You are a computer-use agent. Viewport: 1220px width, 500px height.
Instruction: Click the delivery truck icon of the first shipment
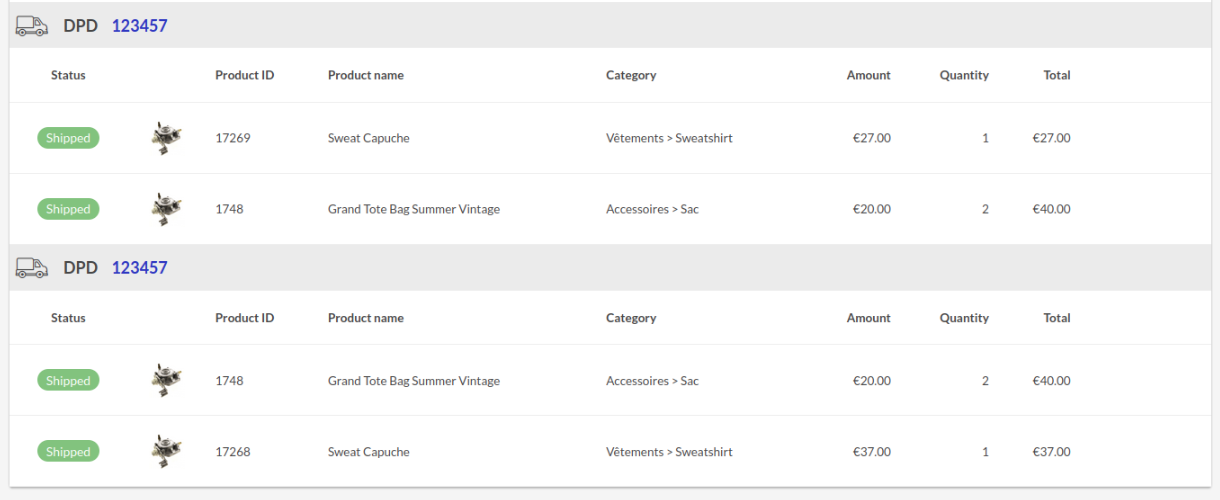coord(32,26)
